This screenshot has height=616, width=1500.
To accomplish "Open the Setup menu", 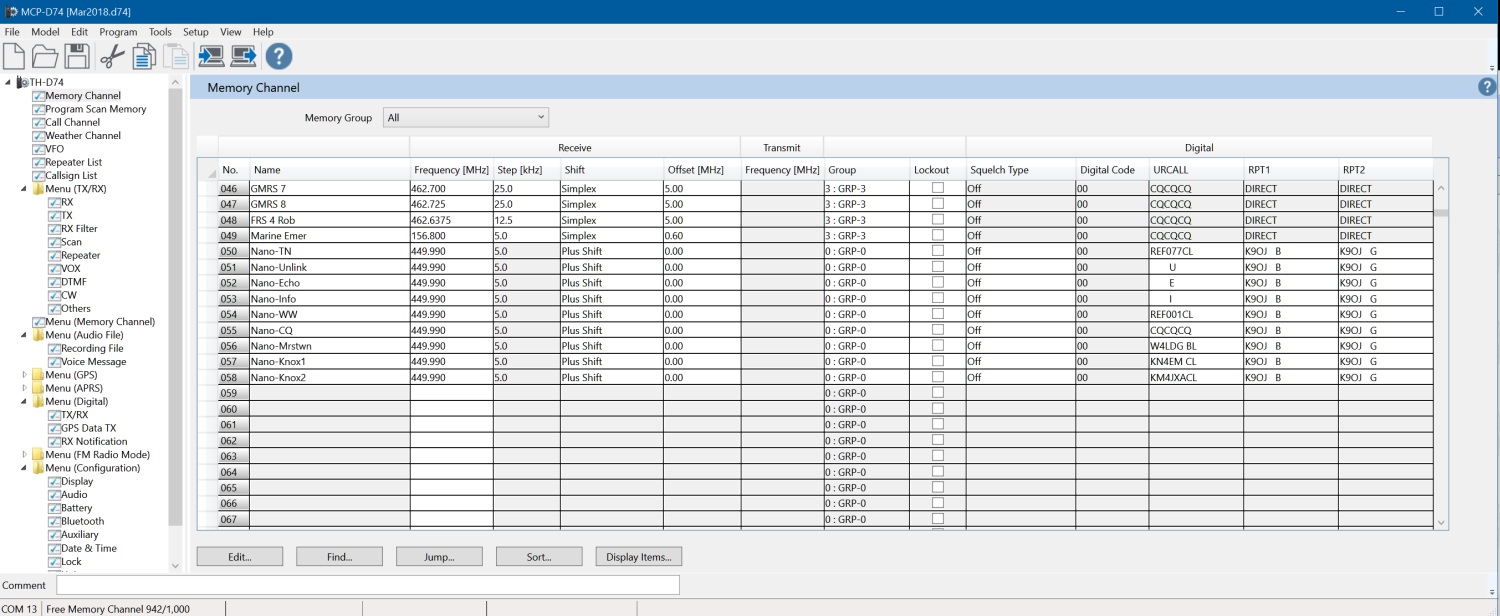I will pos(196,32).
